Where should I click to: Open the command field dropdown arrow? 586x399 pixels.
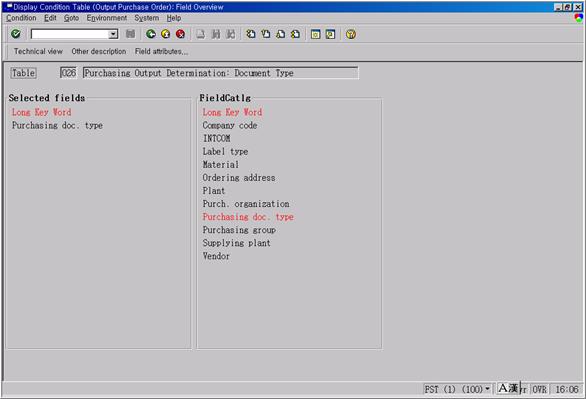pos(113,34)
